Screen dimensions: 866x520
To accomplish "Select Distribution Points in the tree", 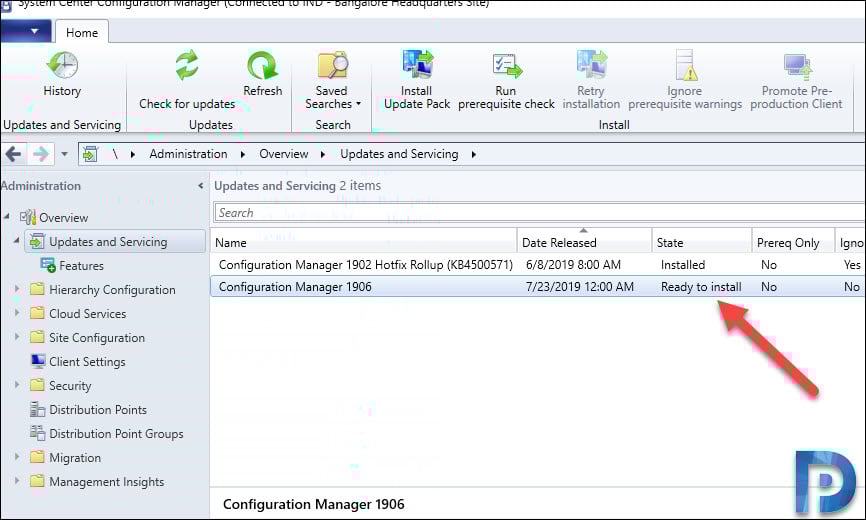I will pyautogui.click(x=98, y=410).
